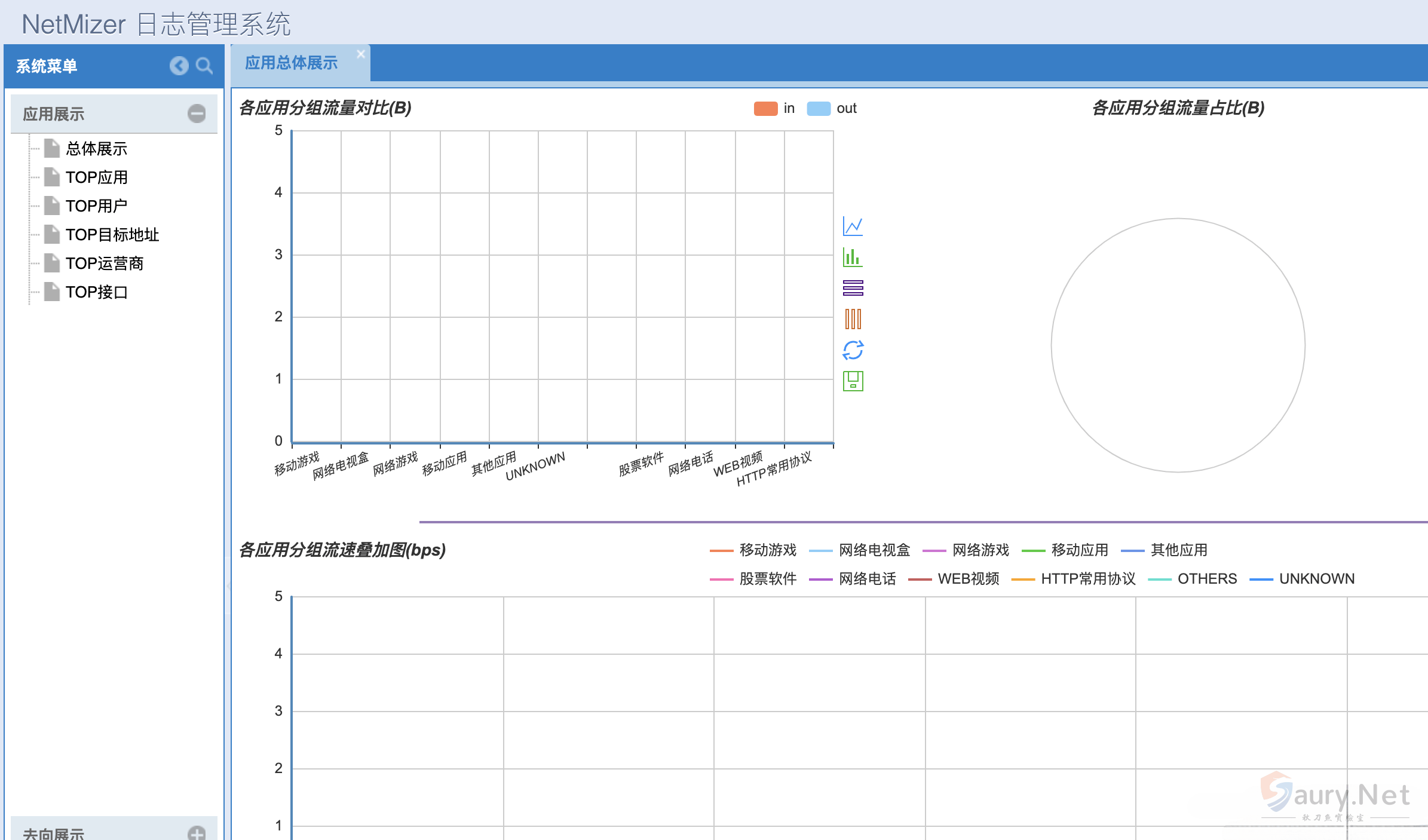
Task: Toggle the 'in' legend series
Action: click(765, 108)
